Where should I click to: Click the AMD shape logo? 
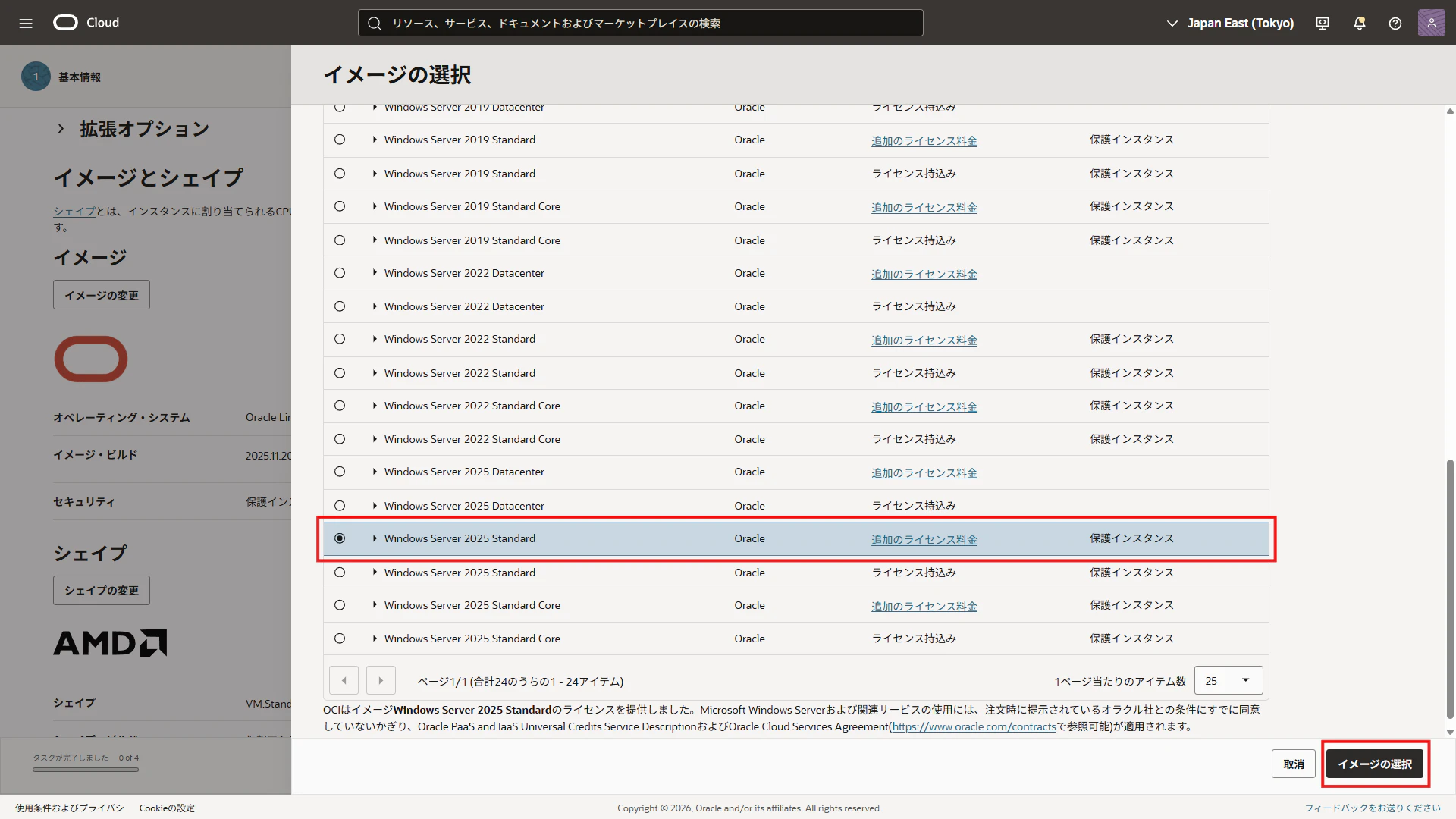click(110, 643)
